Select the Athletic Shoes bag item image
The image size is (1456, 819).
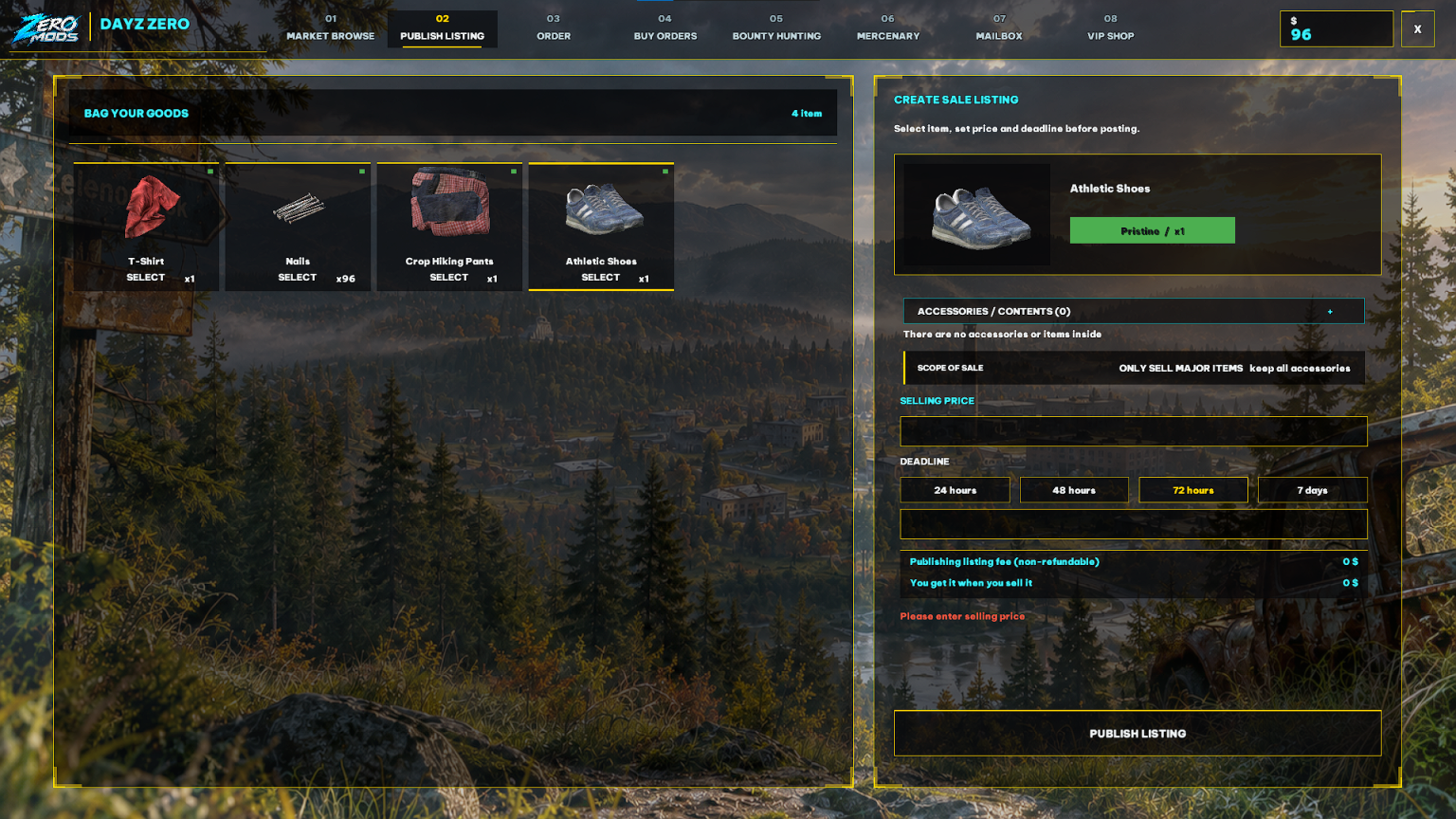click(604, 208)
